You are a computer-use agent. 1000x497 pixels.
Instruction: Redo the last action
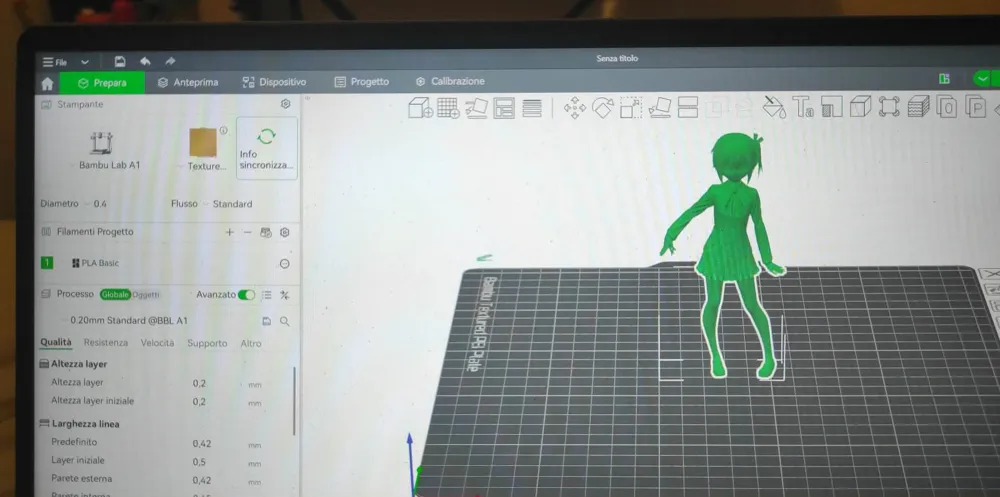(x=170, y=61)
